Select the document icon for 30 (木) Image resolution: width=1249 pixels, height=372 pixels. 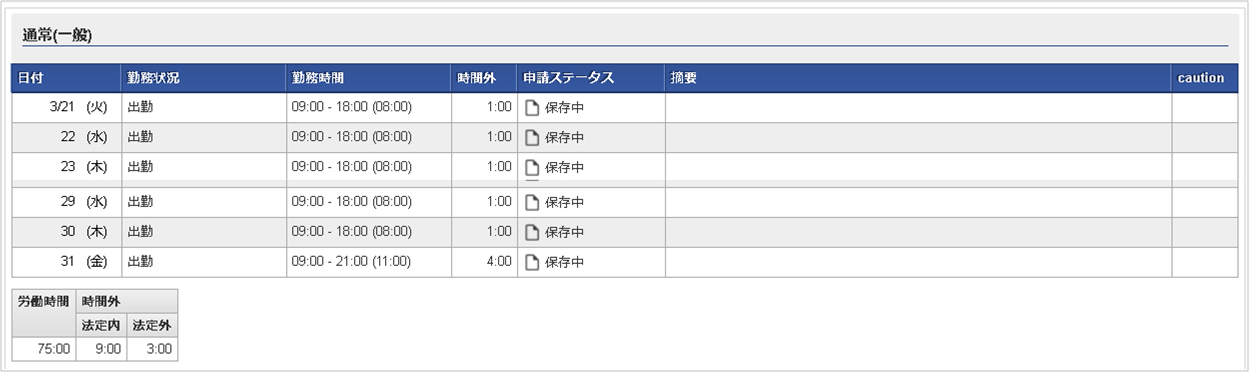(x=532, y=232)
